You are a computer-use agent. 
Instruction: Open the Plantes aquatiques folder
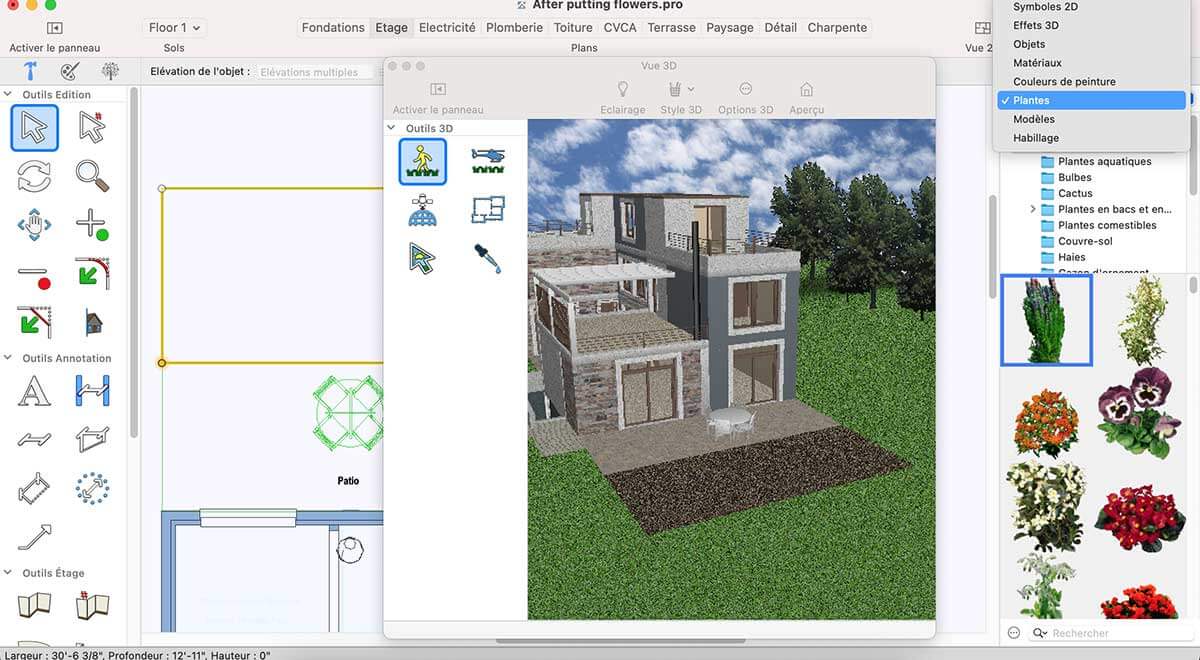tap(1105, 161)
